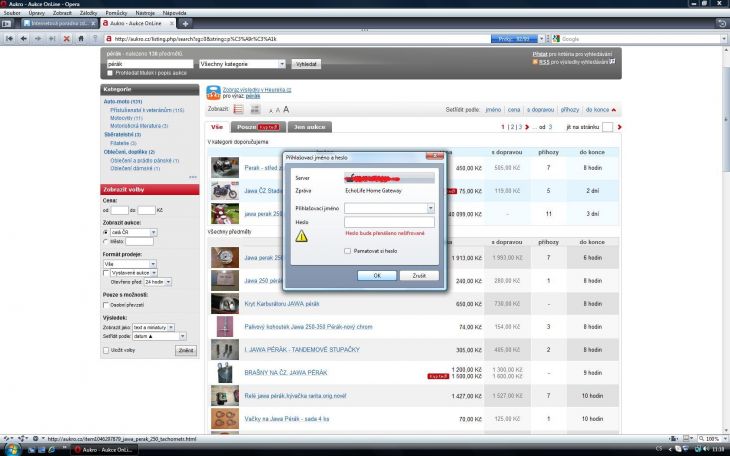
Task: Sort results by 'cena' link
Action: point(514,109)
